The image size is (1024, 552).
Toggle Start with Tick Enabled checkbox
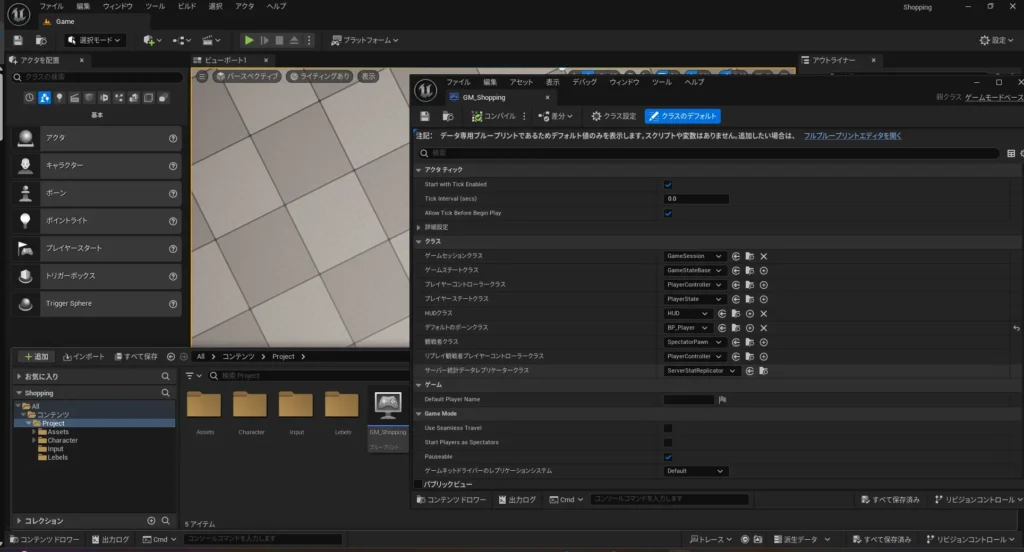668,185
